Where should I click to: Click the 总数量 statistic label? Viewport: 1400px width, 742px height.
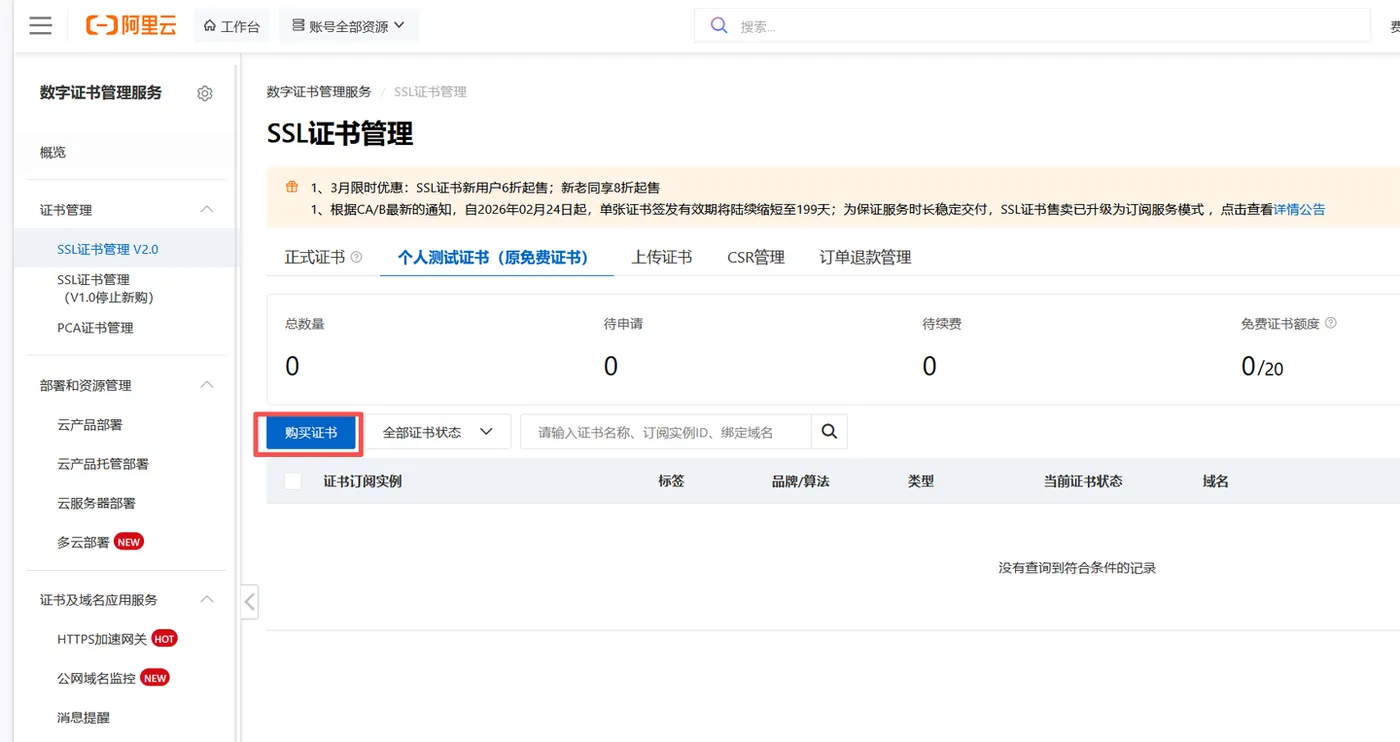coord(305,324)
